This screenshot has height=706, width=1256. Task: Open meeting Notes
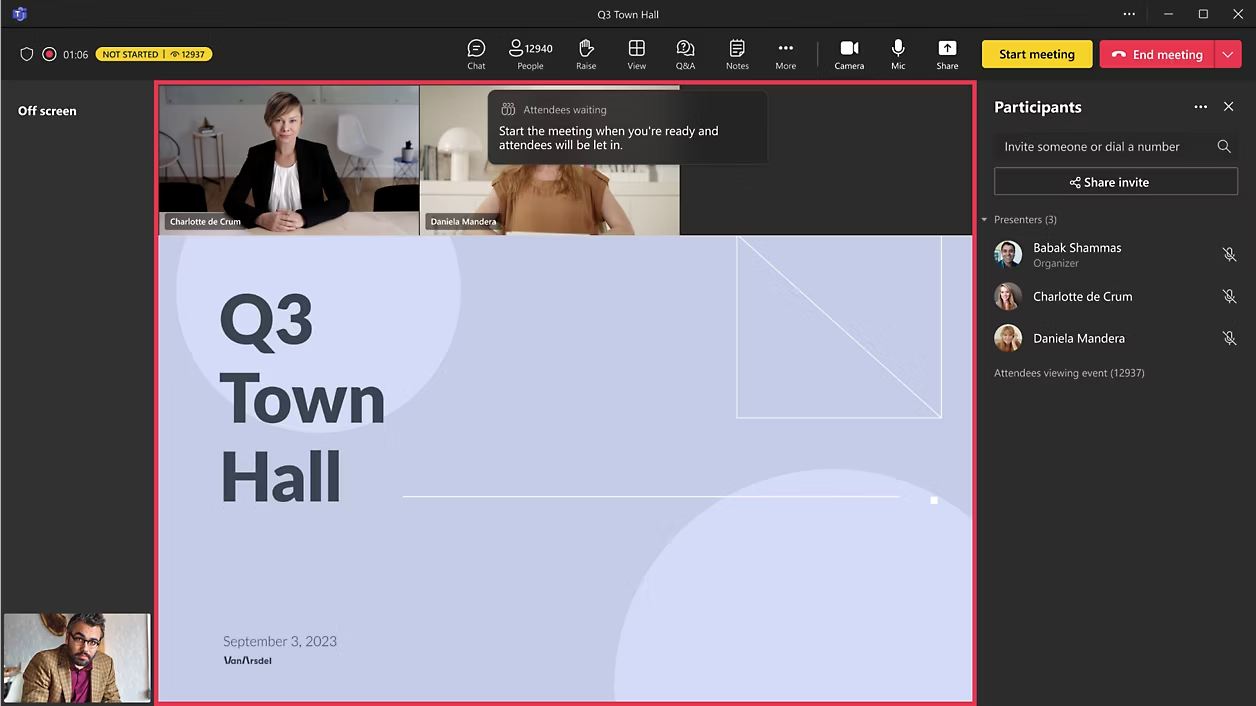pyautogui.click(x=737, y=54)
